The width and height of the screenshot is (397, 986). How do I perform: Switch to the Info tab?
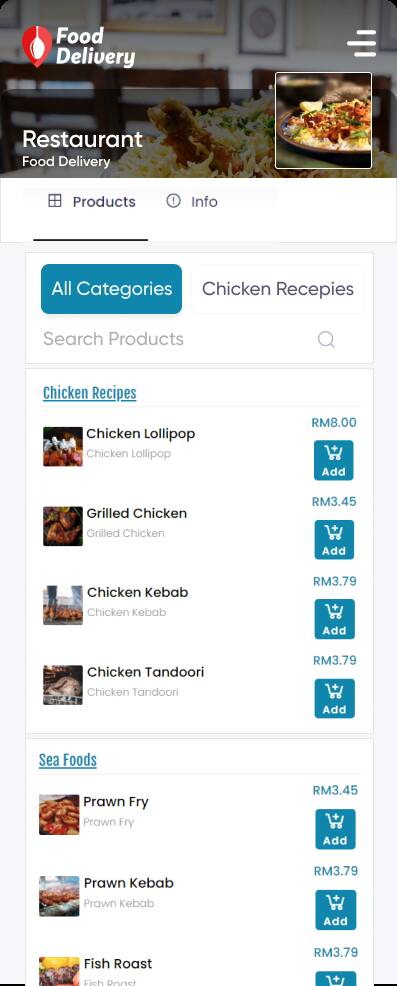click(192, 202)
